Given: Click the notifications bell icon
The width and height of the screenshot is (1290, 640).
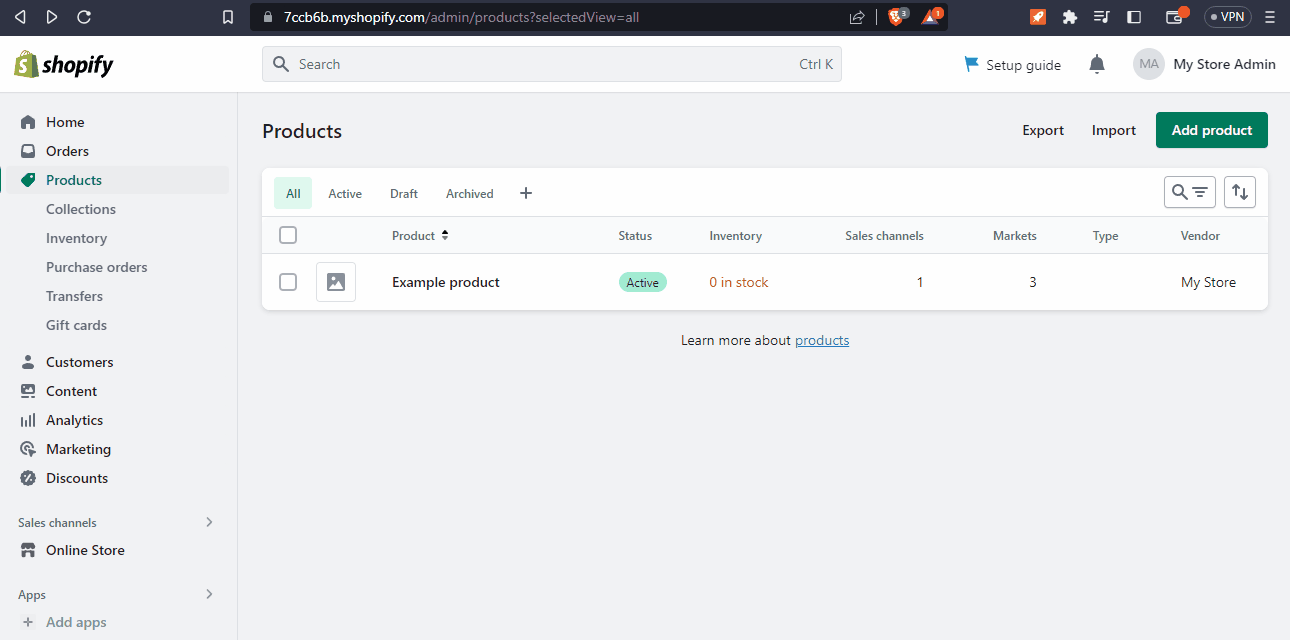Looking at the screenshot, I should point(1096,63).
